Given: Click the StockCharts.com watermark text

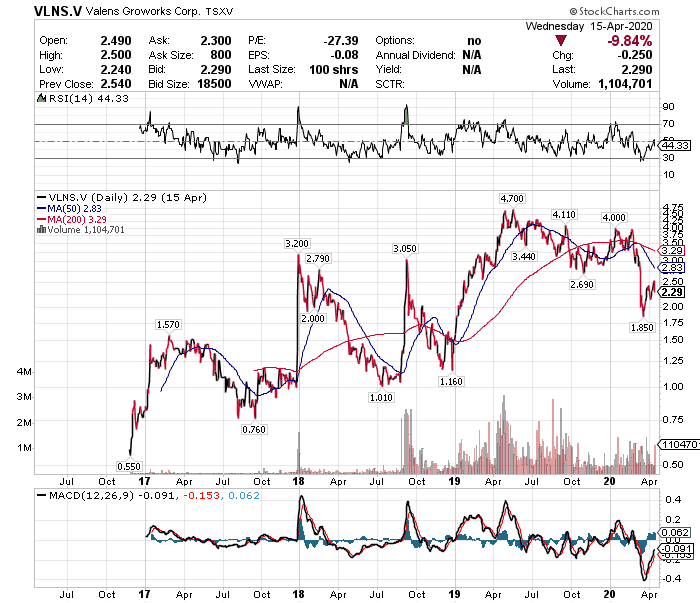Looking at the screenshot, I should point(614,11).
